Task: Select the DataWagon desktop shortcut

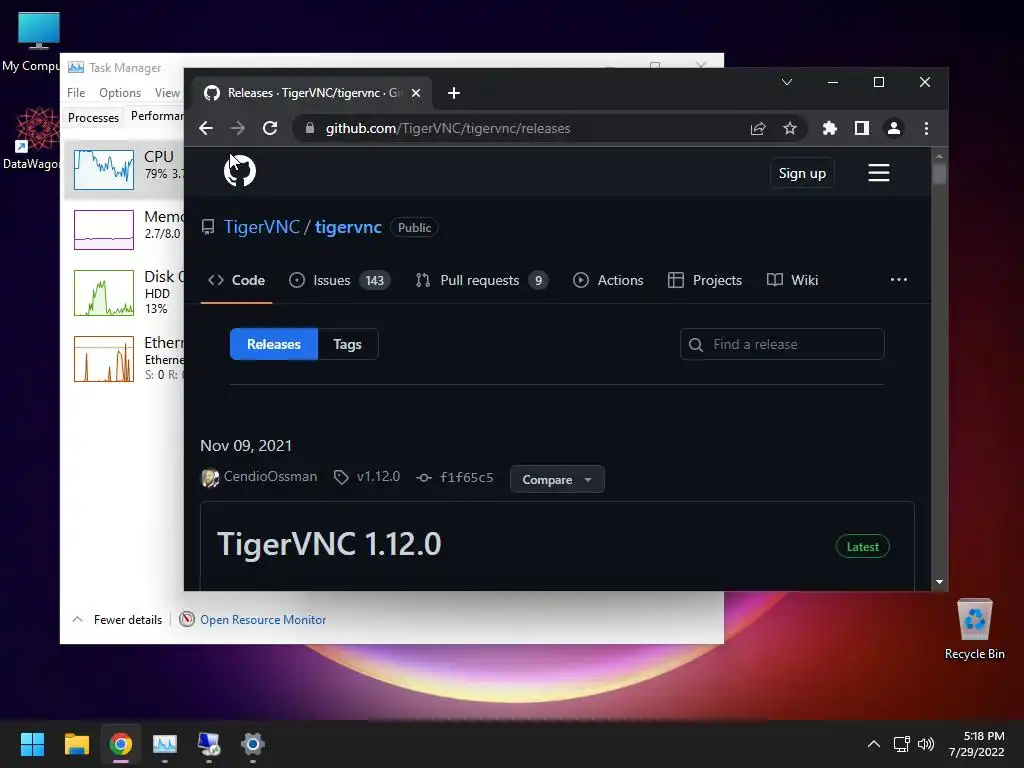Action: [31, 138]
